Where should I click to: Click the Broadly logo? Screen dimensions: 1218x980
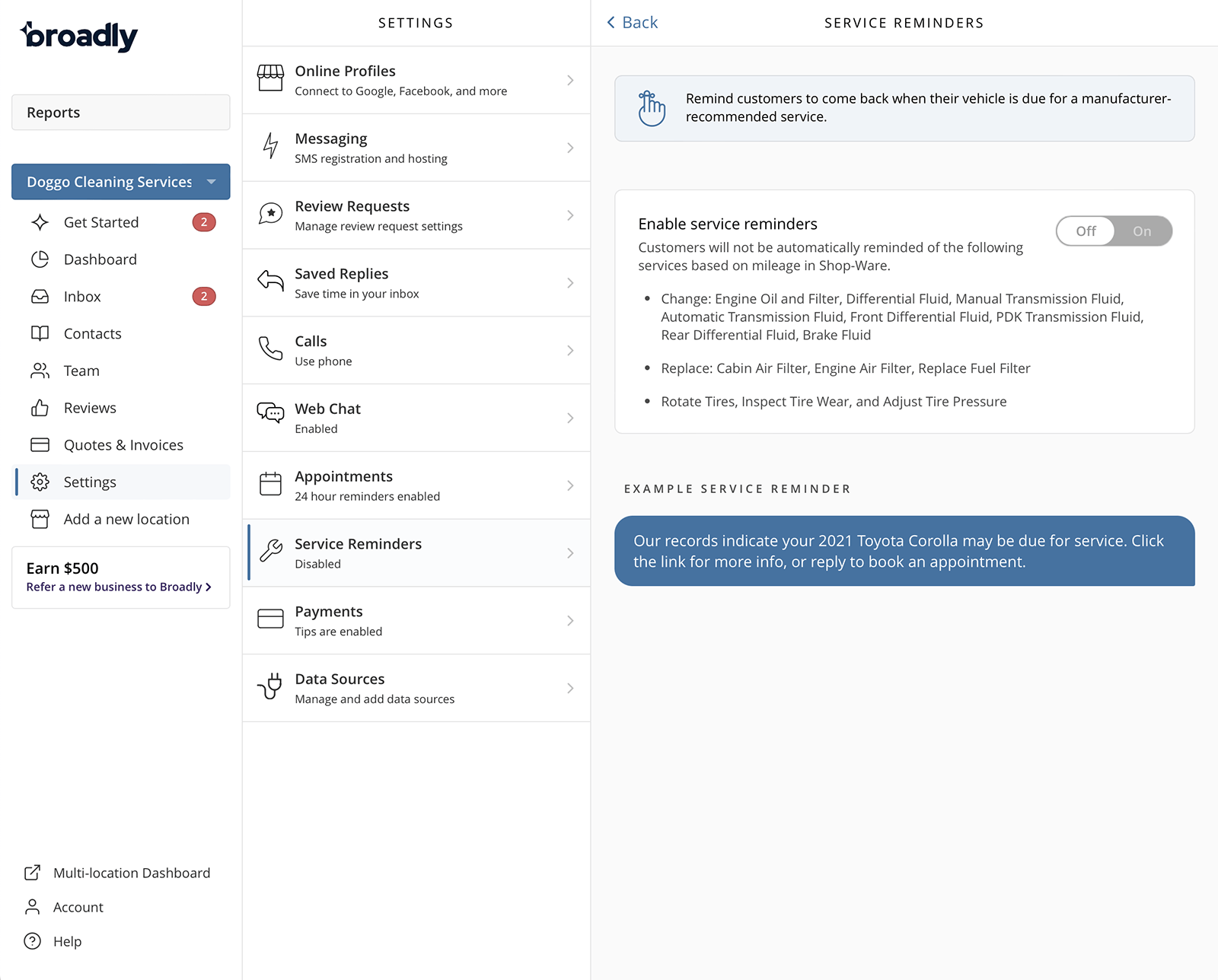[79, 36]
